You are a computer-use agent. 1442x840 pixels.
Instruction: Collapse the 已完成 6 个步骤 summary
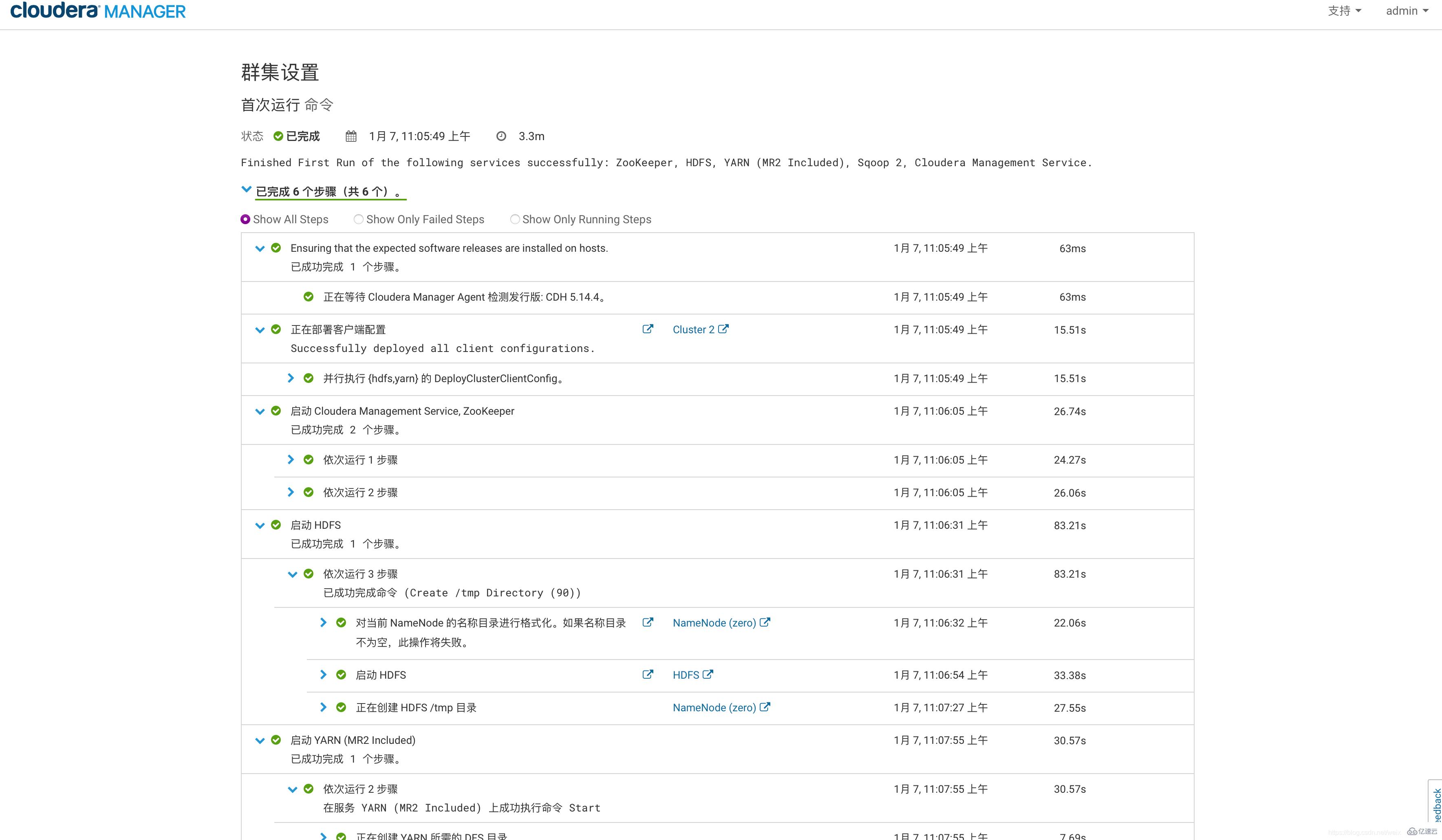(x=247, y=189)
